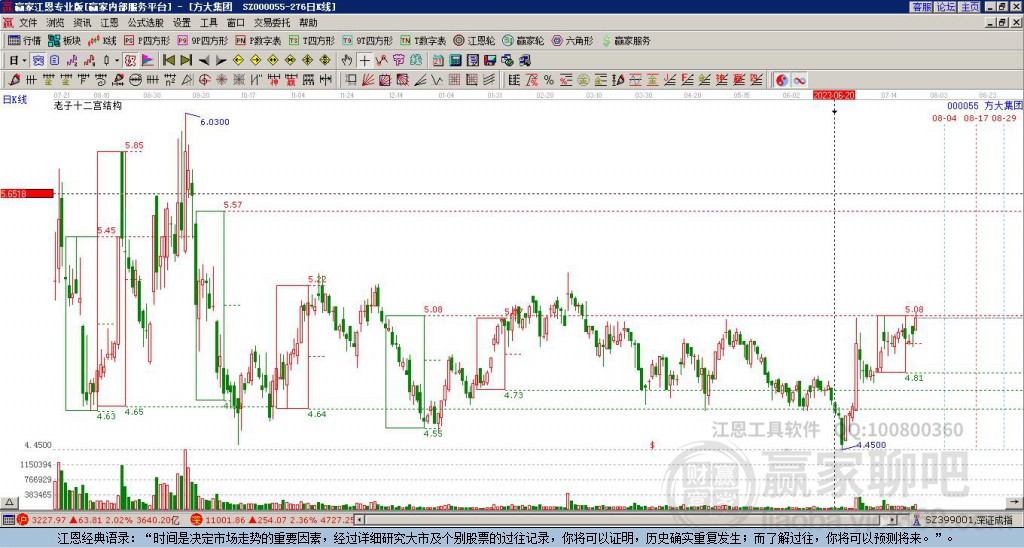Jump to first bar arrow icon

[169, 61]
